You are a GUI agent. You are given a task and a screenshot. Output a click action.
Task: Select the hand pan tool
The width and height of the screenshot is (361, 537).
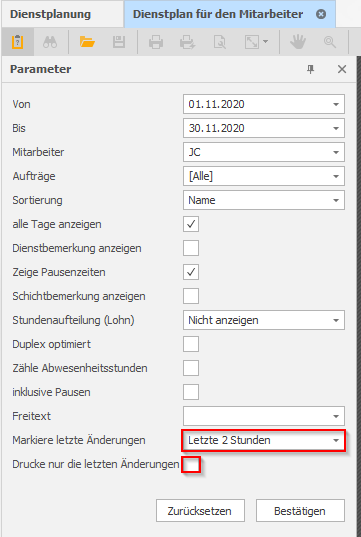[x=298, y=42]
